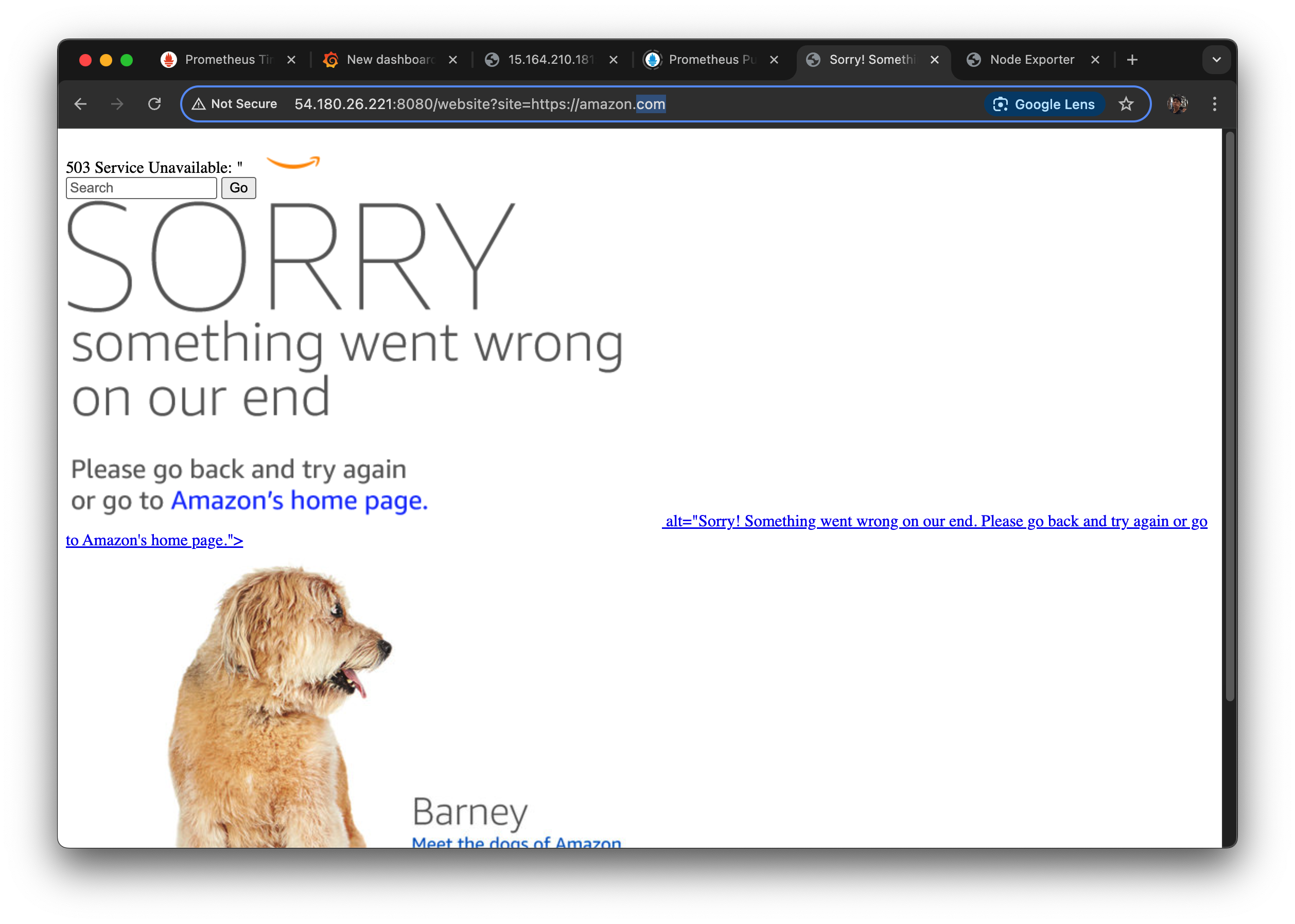Switch to Node Exporter tab
Viewport: 1295px width, 924px height.
tap(1031, 60)
